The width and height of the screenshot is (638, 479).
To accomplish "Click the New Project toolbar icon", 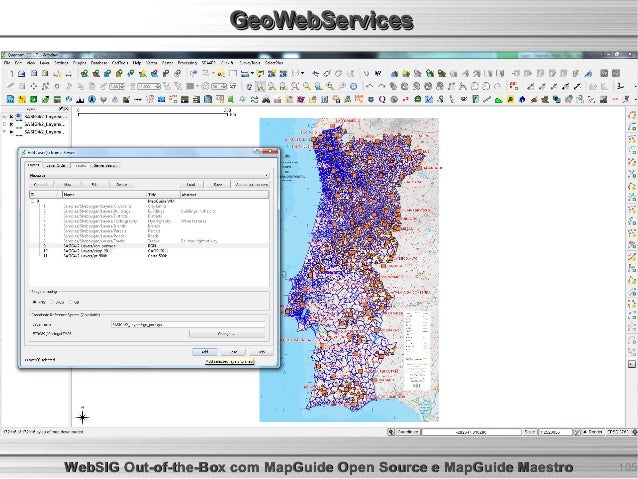I will [x=11, y=74].
